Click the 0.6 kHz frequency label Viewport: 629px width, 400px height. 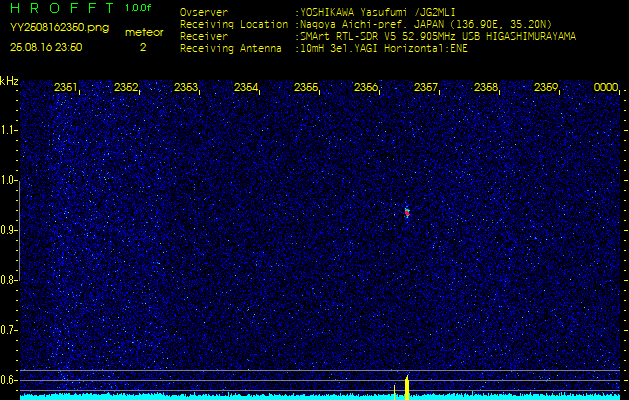(x=7, y=380)
